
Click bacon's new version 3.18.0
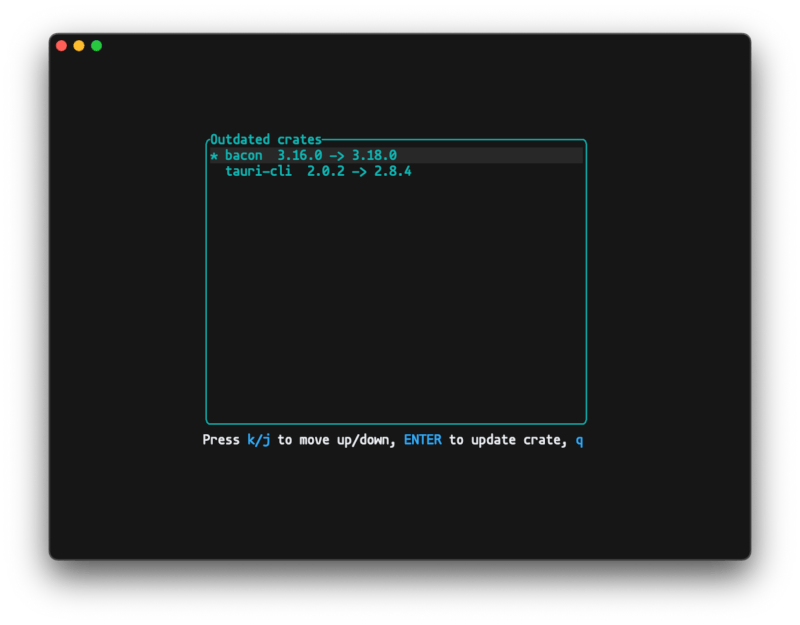[x=374, y=156]
